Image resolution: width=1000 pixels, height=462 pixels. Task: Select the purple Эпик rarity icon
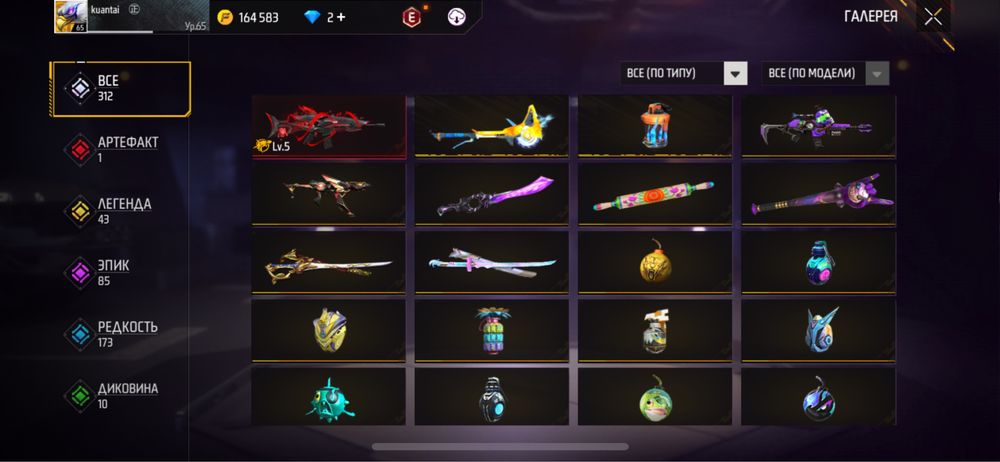tap(80, 273)
